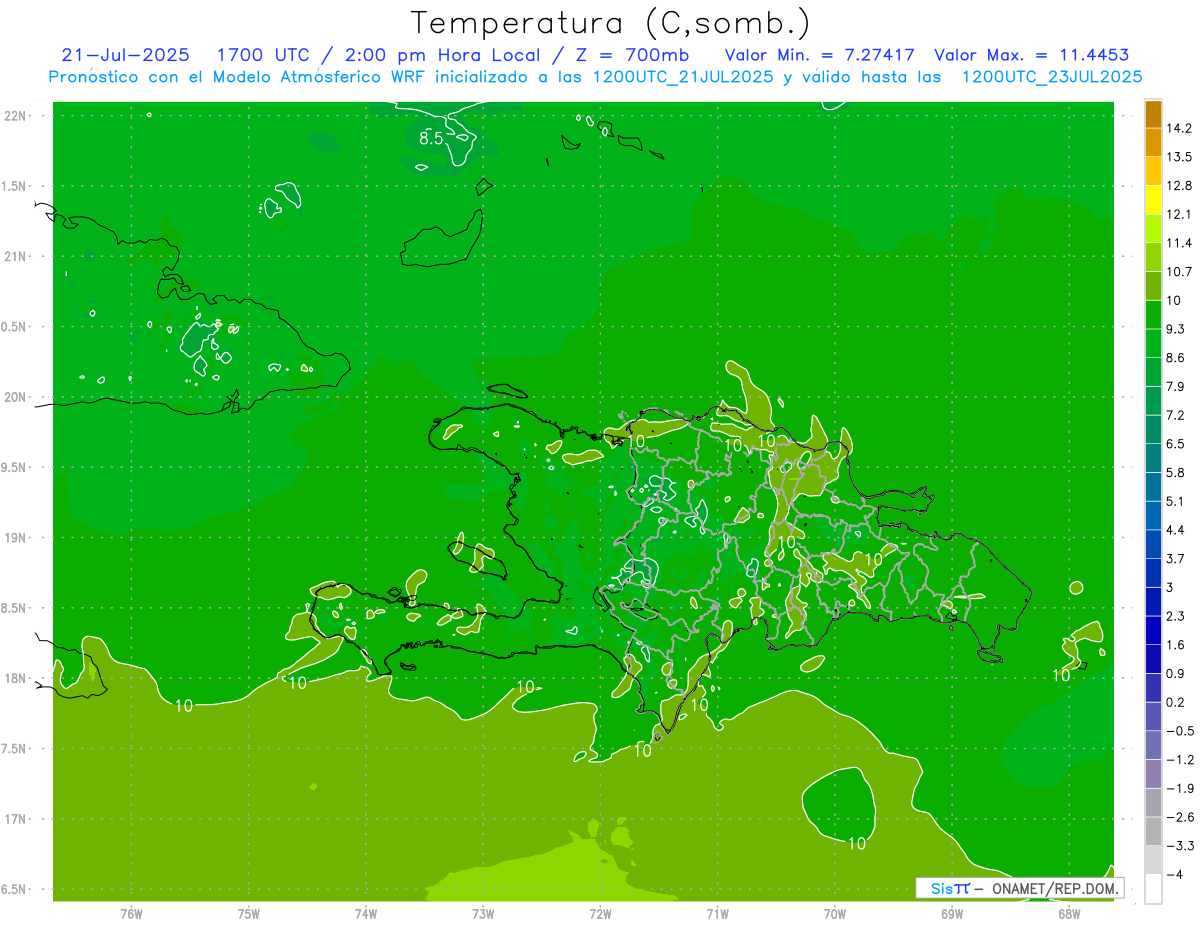Click the "19N" latitude axis label
Image resolution: width=1200 pixels, height=927 pixels.
coord(16,538)
